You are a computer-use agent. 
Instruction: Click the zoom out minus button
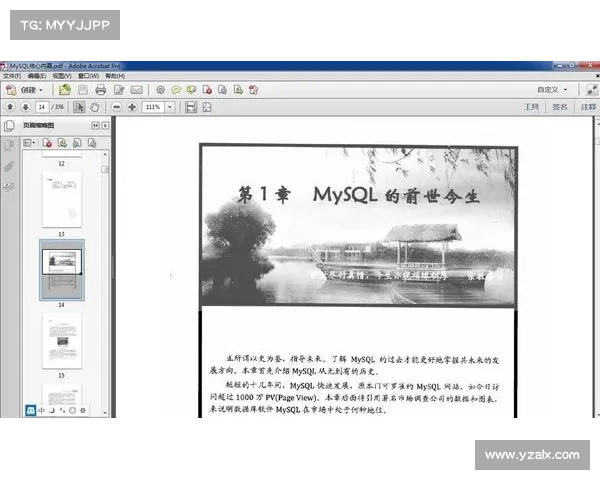pos(117,107)
